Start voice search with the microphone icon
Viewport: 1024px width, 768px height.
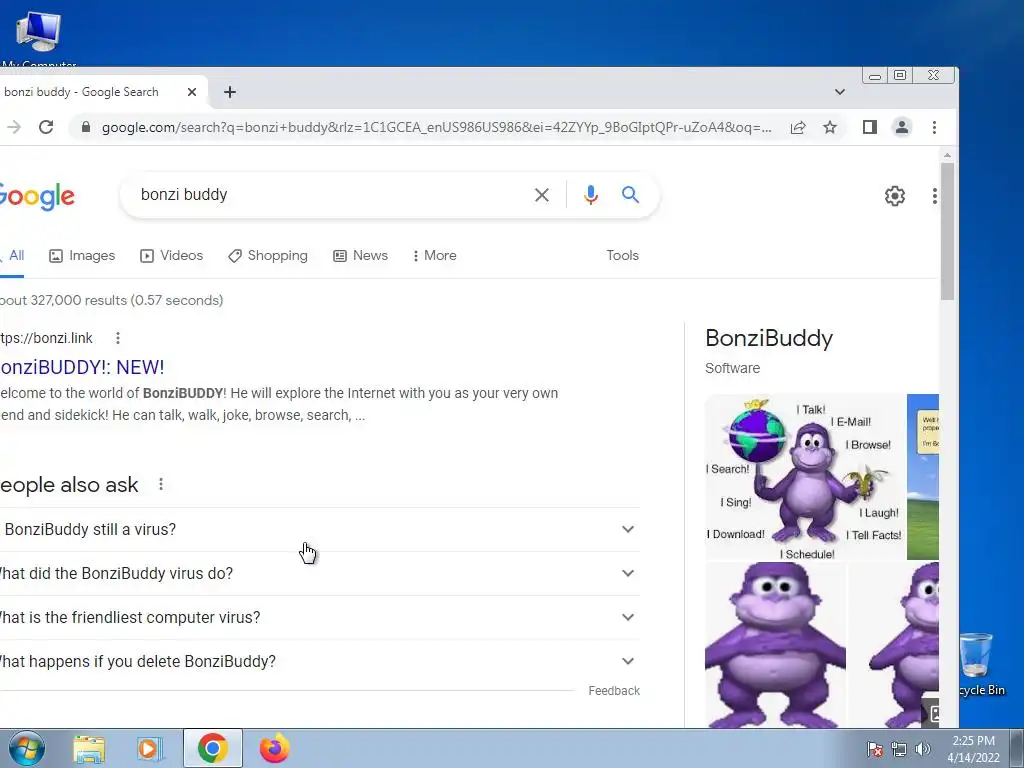click(x=591, y=195)
